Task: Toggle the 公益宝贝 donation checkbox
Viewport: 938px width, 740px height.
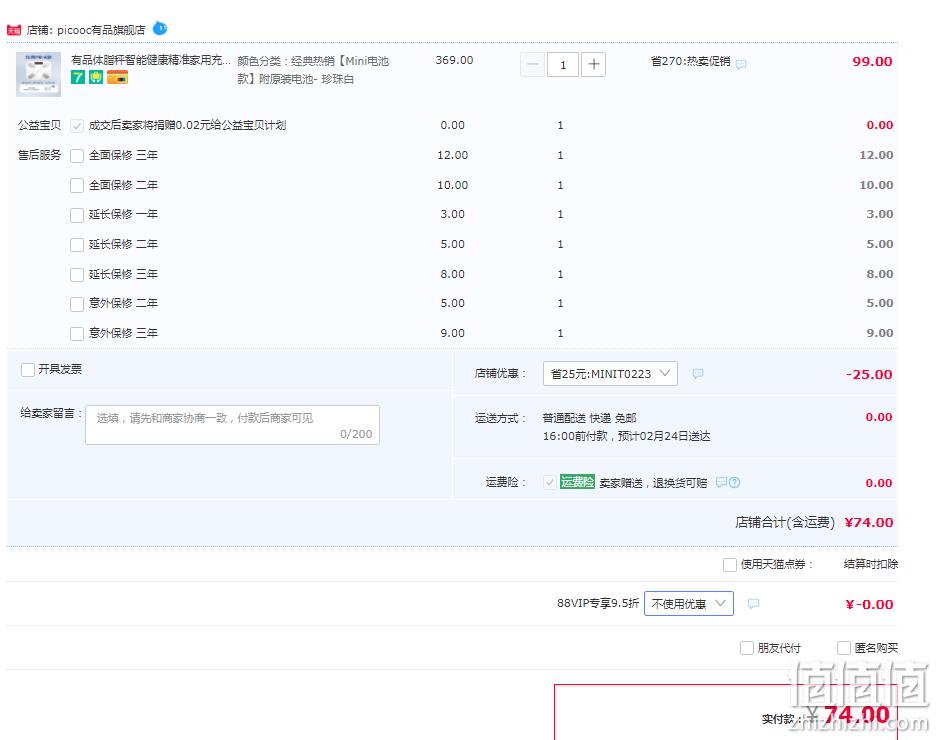Action: tap(77, 126)
